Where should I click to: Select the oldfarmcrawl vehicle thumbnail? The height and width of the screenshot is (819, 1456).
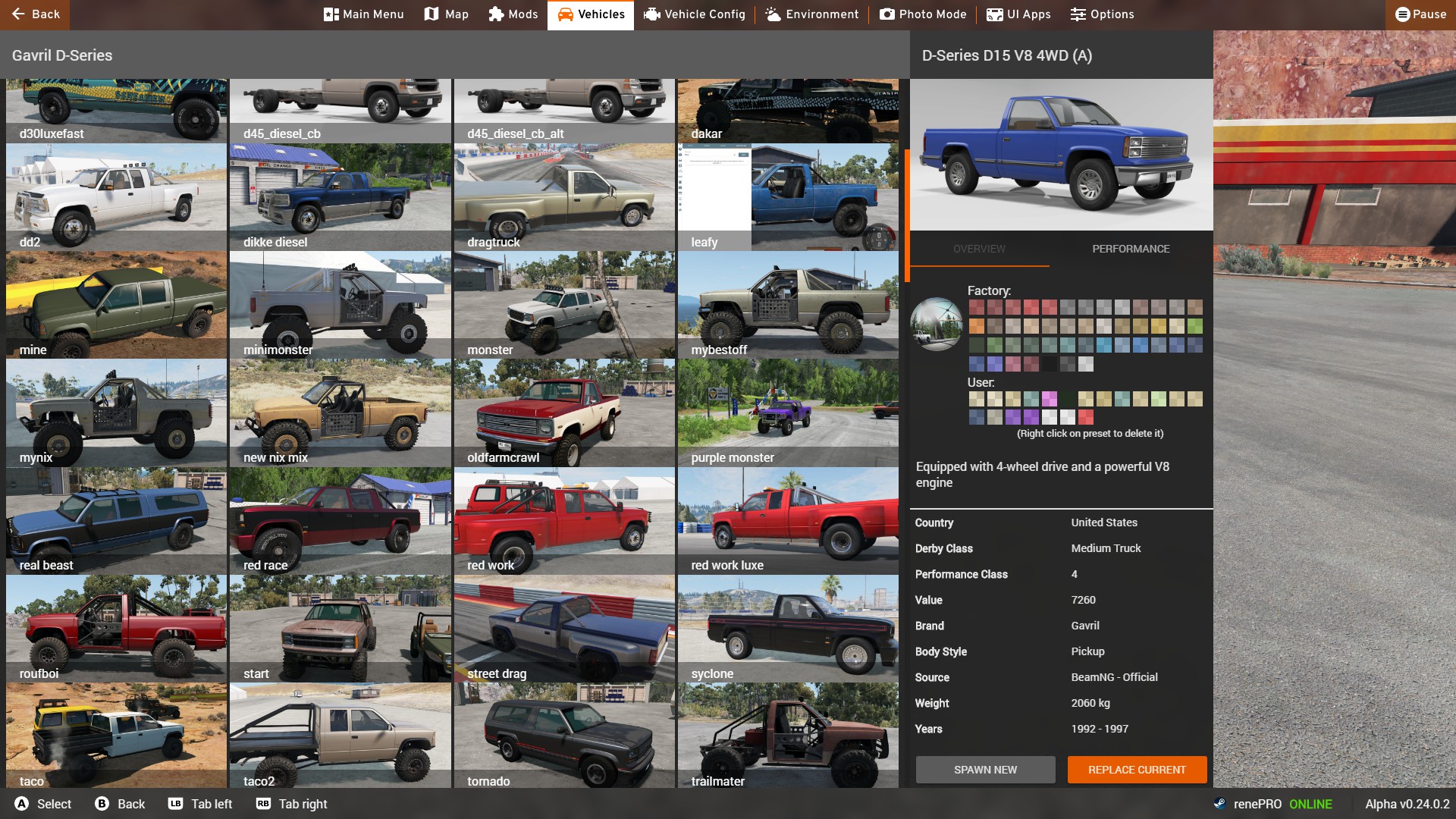564,413
